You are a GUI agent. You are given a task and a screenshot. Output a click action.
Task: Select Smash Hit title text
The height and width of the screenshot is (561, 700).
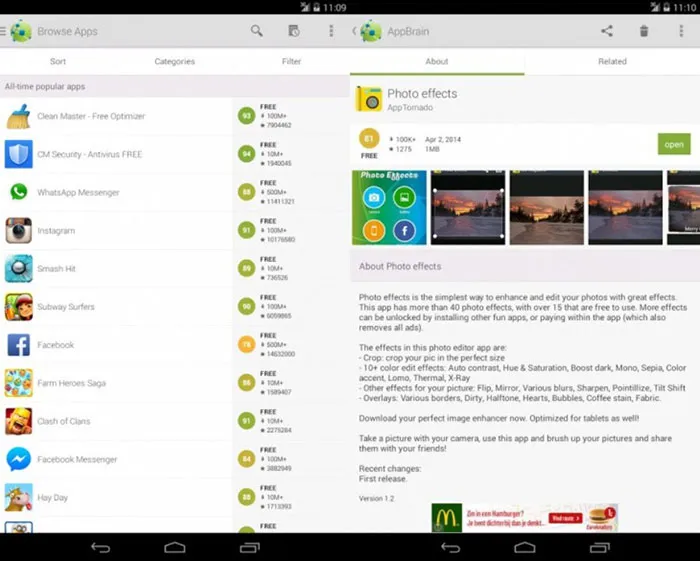(57, 269)
